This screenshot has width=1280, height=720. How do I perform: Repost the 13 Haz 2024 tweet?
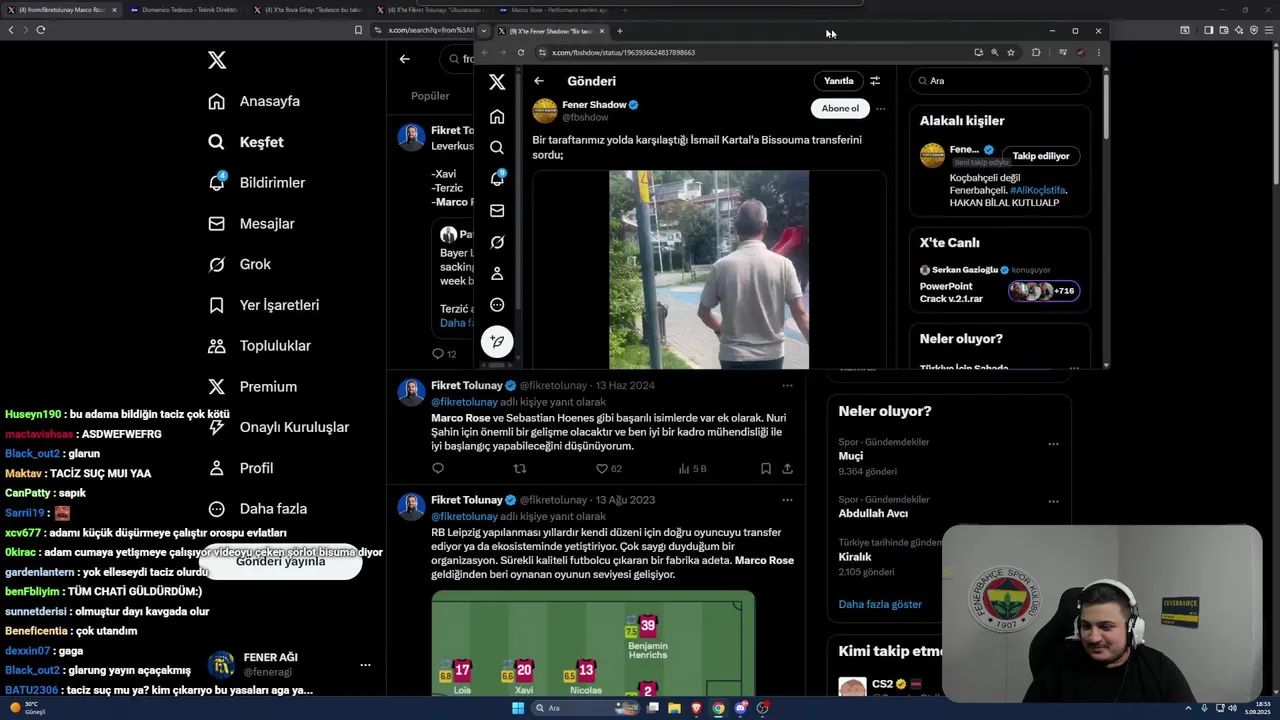(x=519, y=468)
